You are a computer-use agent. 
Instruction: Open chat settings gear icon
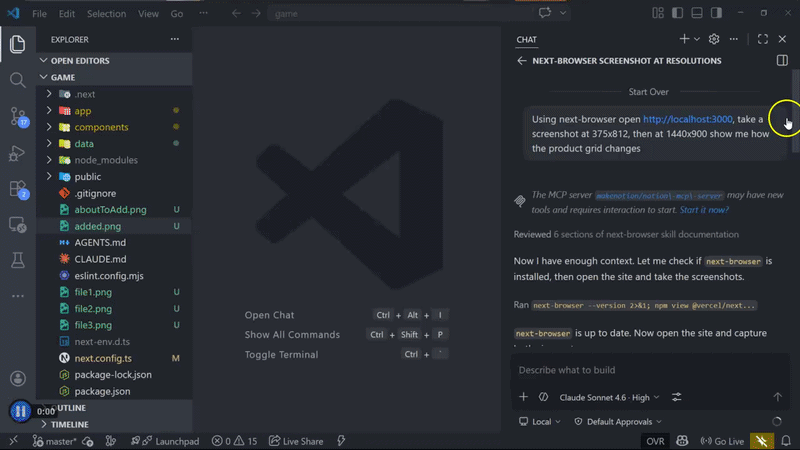(x=714, y=39)
